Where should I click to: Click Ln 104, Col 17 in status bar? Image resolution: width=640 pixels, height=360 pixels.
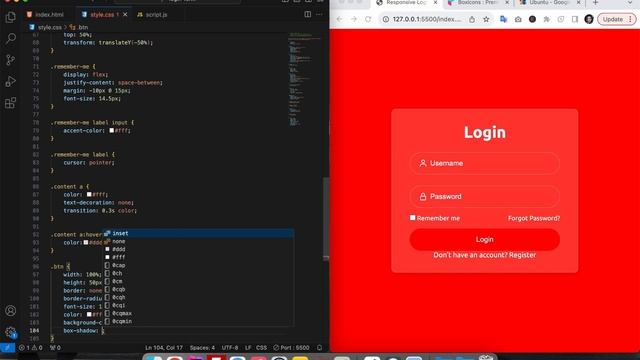164,348
